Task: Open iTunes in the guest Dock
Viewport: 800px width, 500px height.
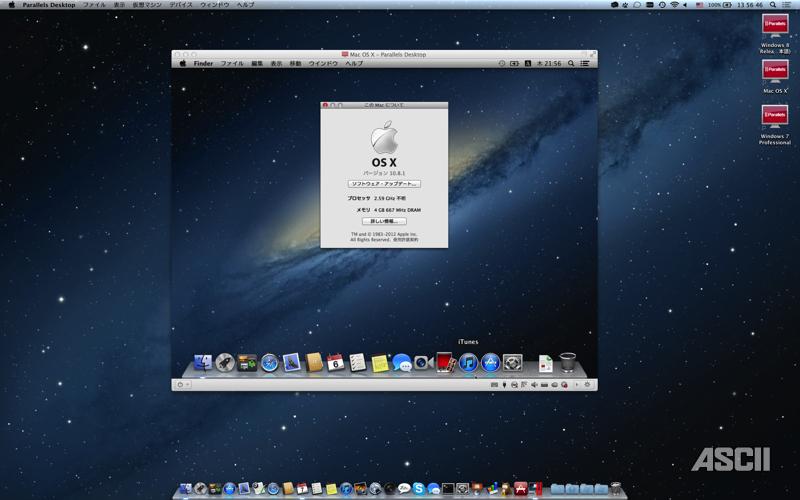Action: [x=468, y=362]
